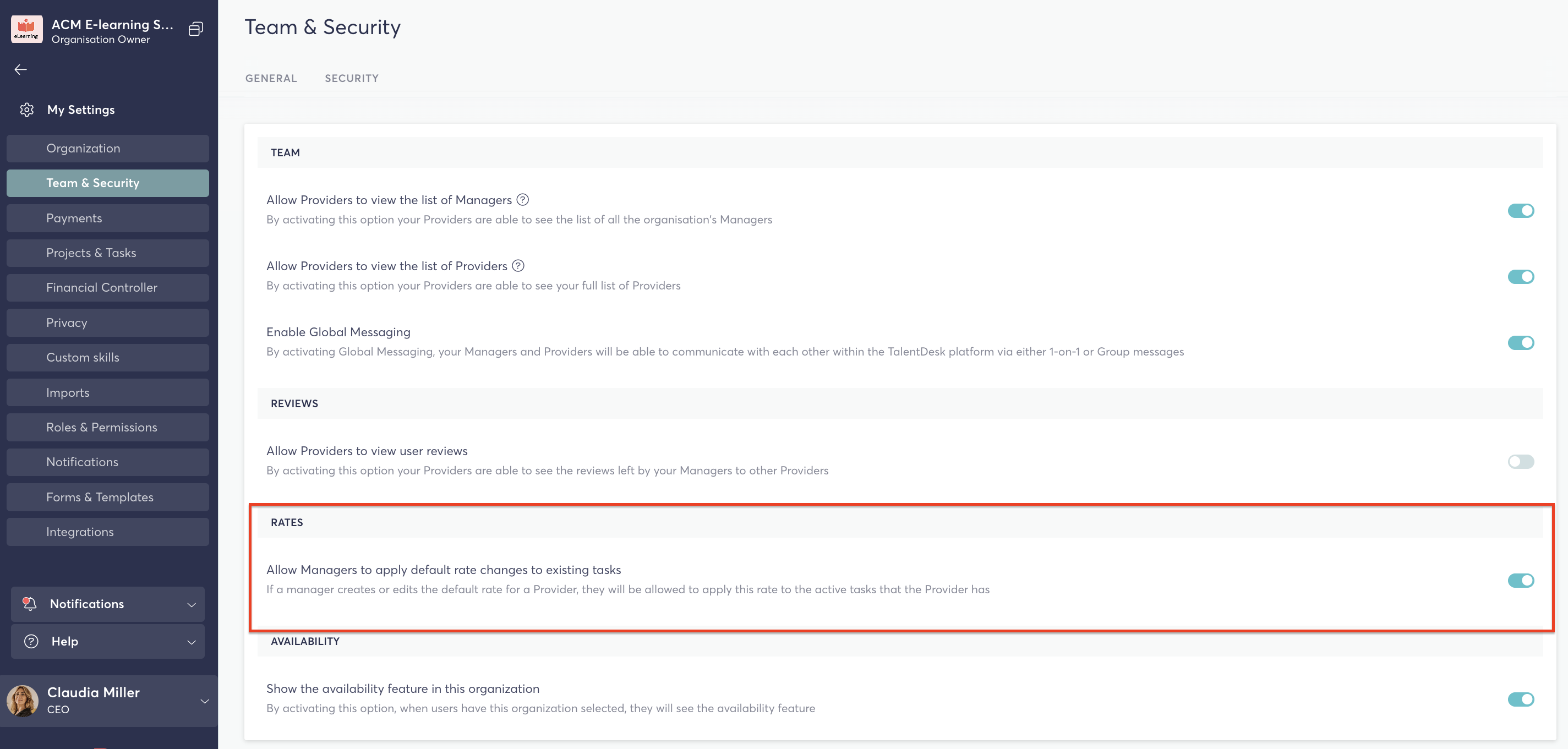1568x749 pixels.
Task: Open help tooltip for list of Providers
Action: pyautogui.click(x=518, y=266)
